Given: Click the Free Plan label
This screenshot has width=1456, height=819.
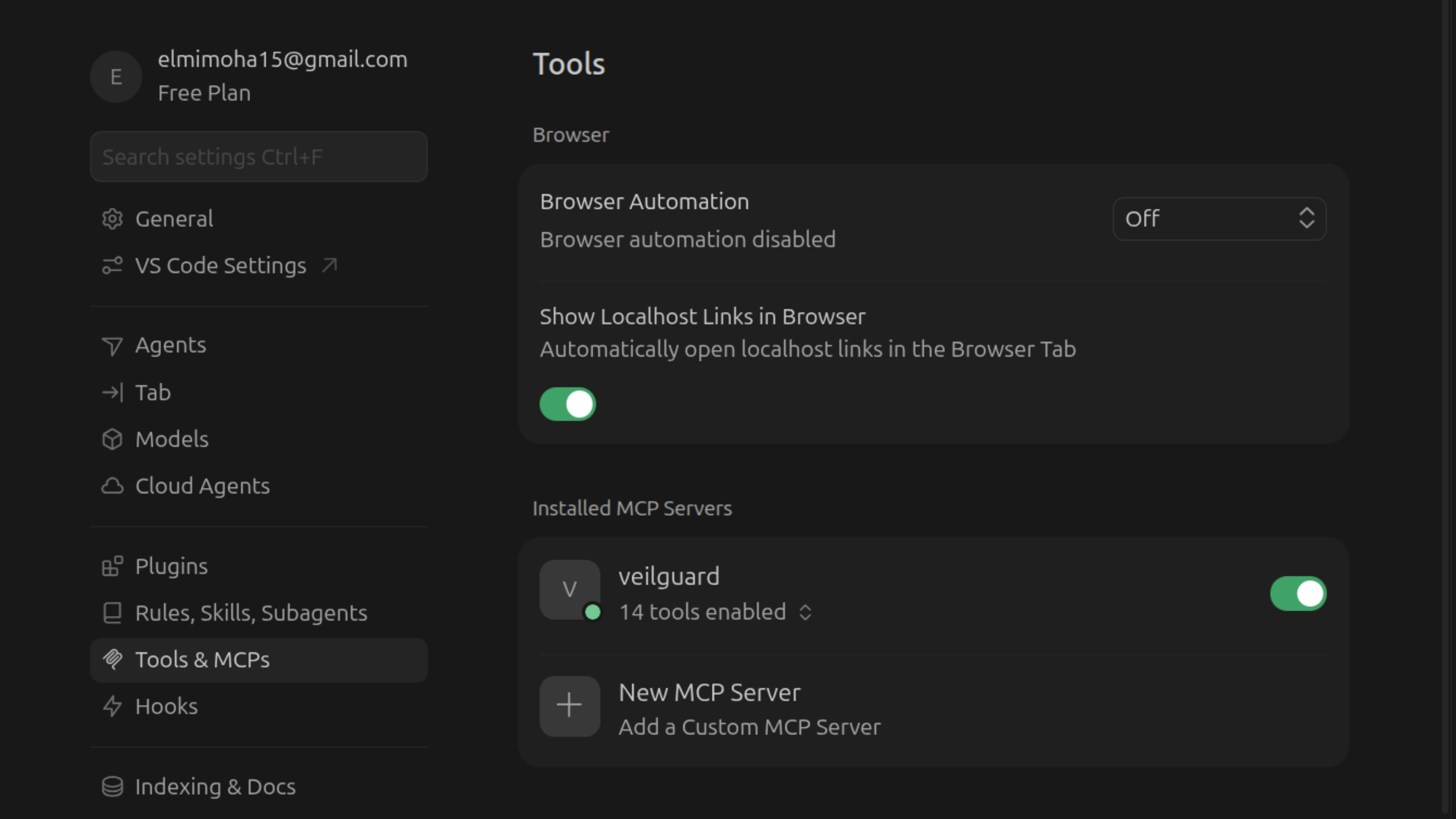Looking at the screenshot, I should pyautogui.click(x=204, y=93).
